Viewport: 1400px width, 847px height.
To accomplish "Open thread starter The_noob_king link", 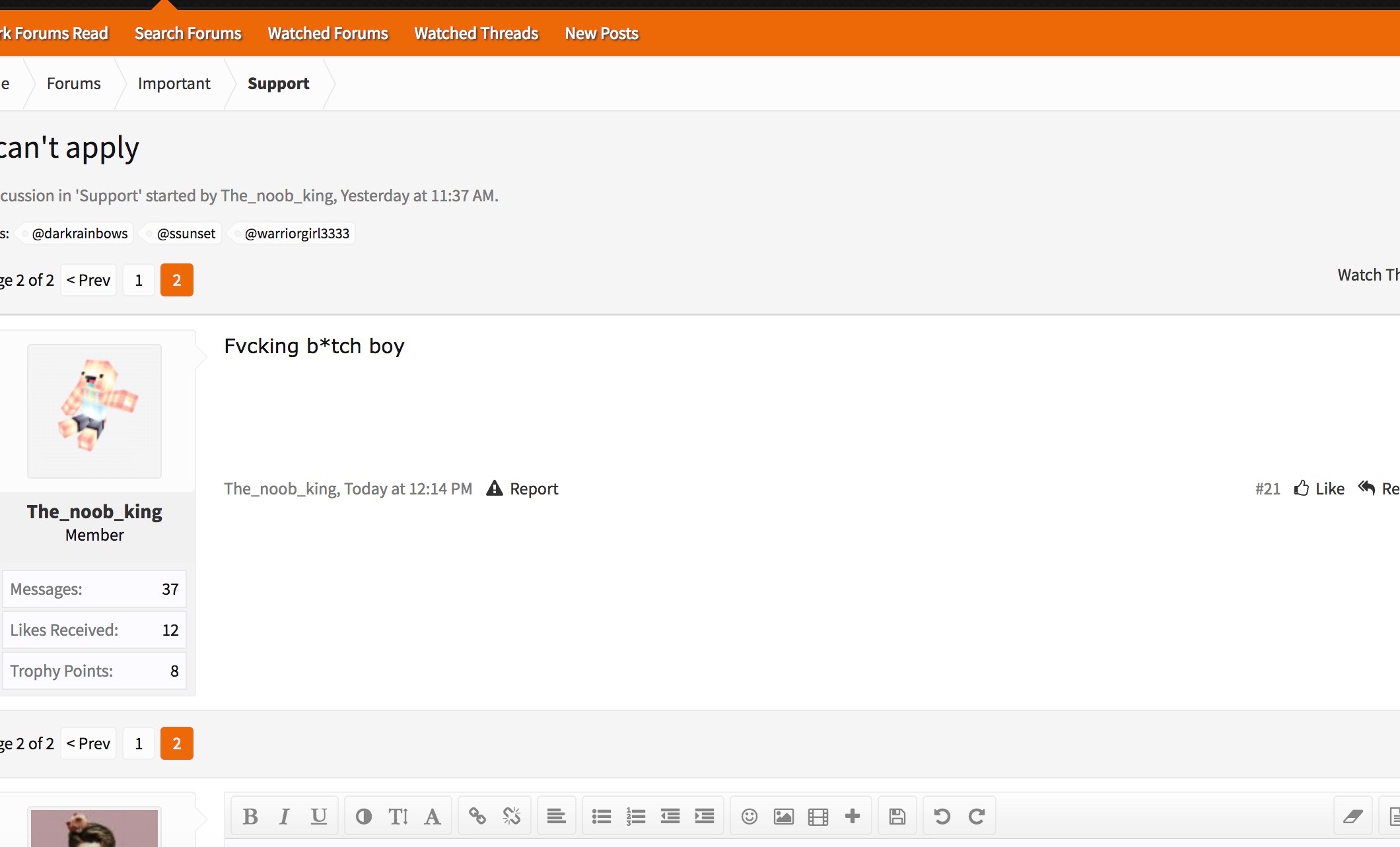I will (x=278, y=195).
